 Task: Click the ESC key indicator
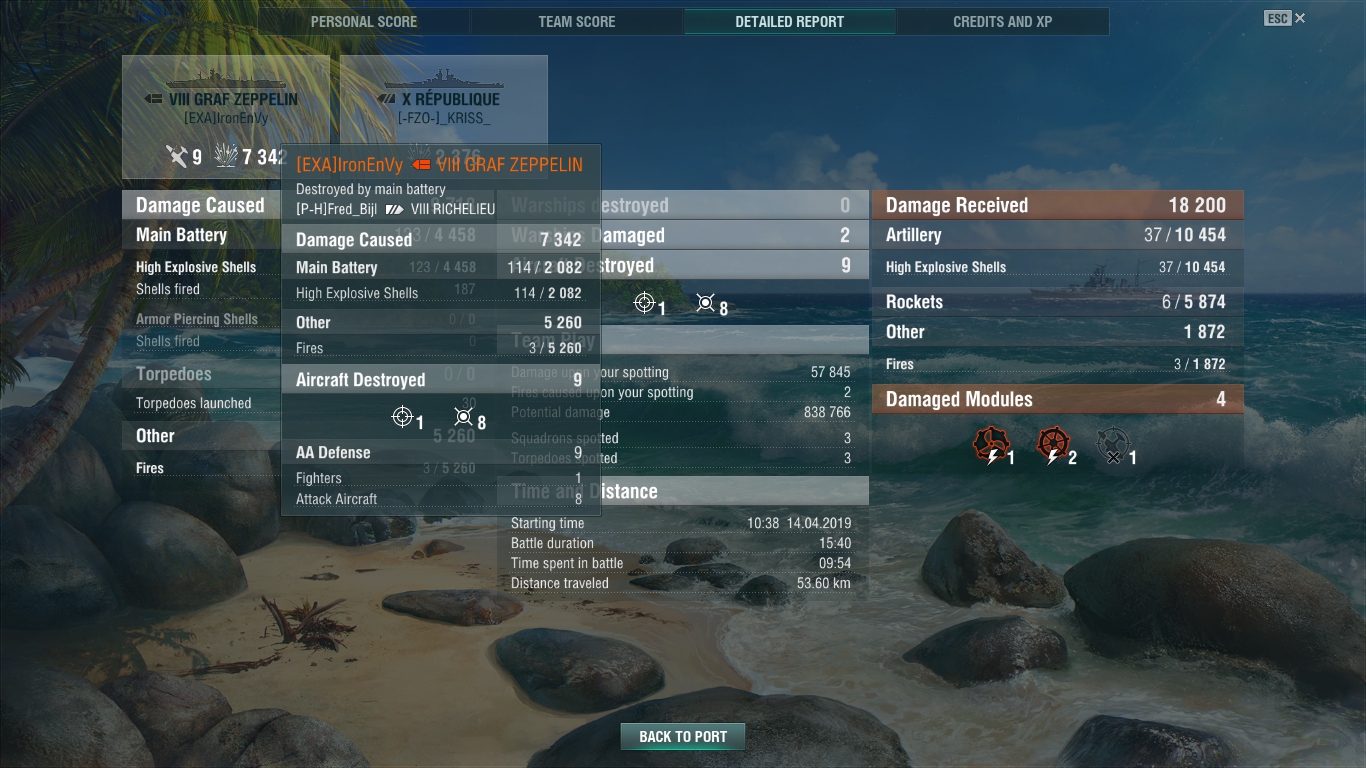(x=1277, y=18)
